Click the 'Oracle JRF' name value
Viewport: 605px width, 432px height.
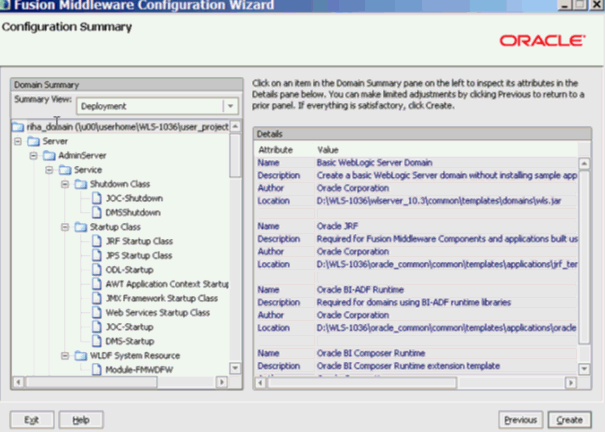point(337,226)
